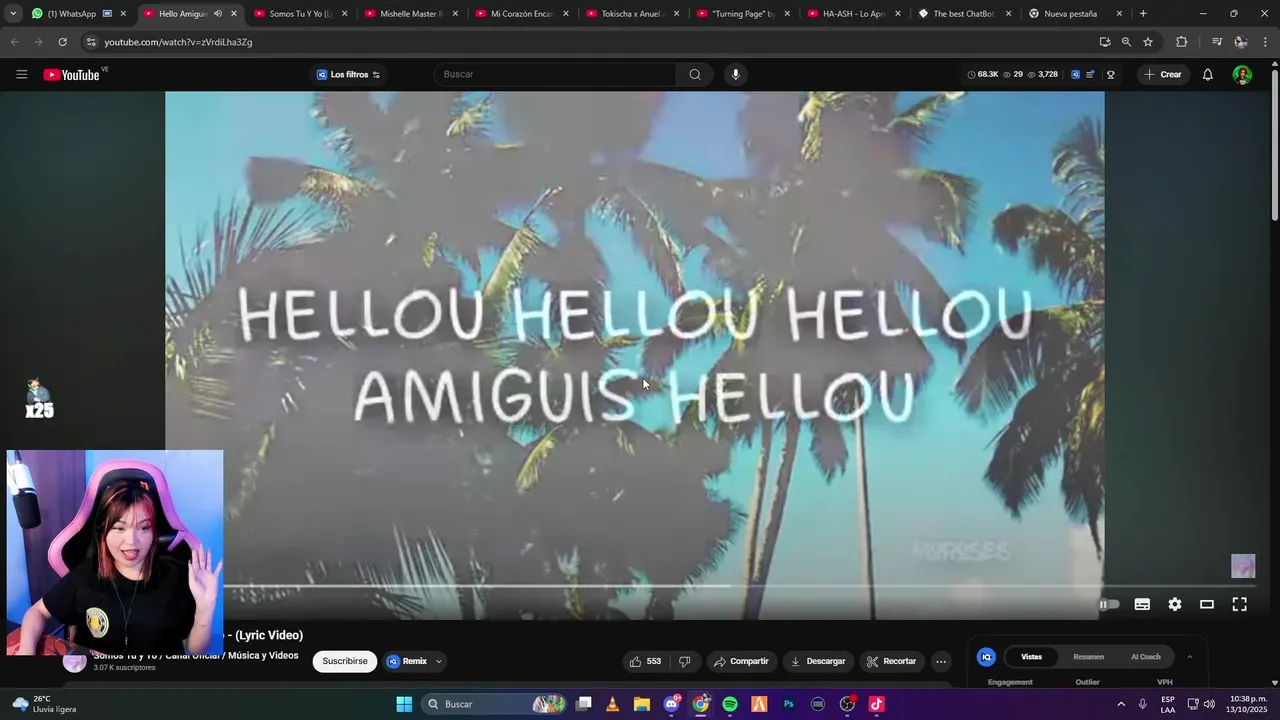
Task: Click the channel card thumbnail in player
Action: [1243, 566]
